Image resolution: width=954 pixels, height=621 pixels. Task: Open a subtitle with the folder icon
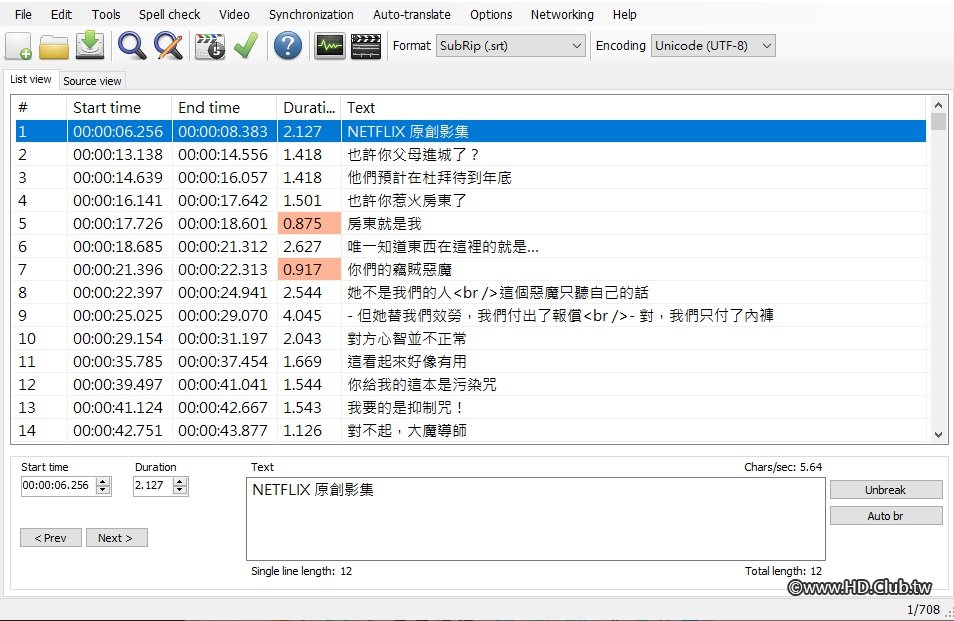click(x=54, y=46)
